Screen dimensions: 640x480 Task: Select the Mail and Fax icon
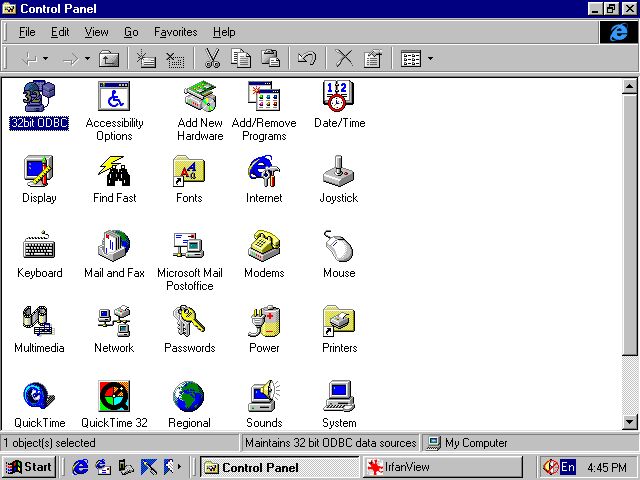point(114,255)
